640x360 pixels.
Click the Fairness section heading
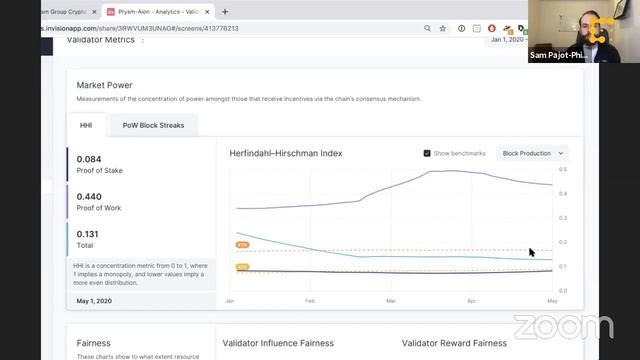click(x=93, y=343)
